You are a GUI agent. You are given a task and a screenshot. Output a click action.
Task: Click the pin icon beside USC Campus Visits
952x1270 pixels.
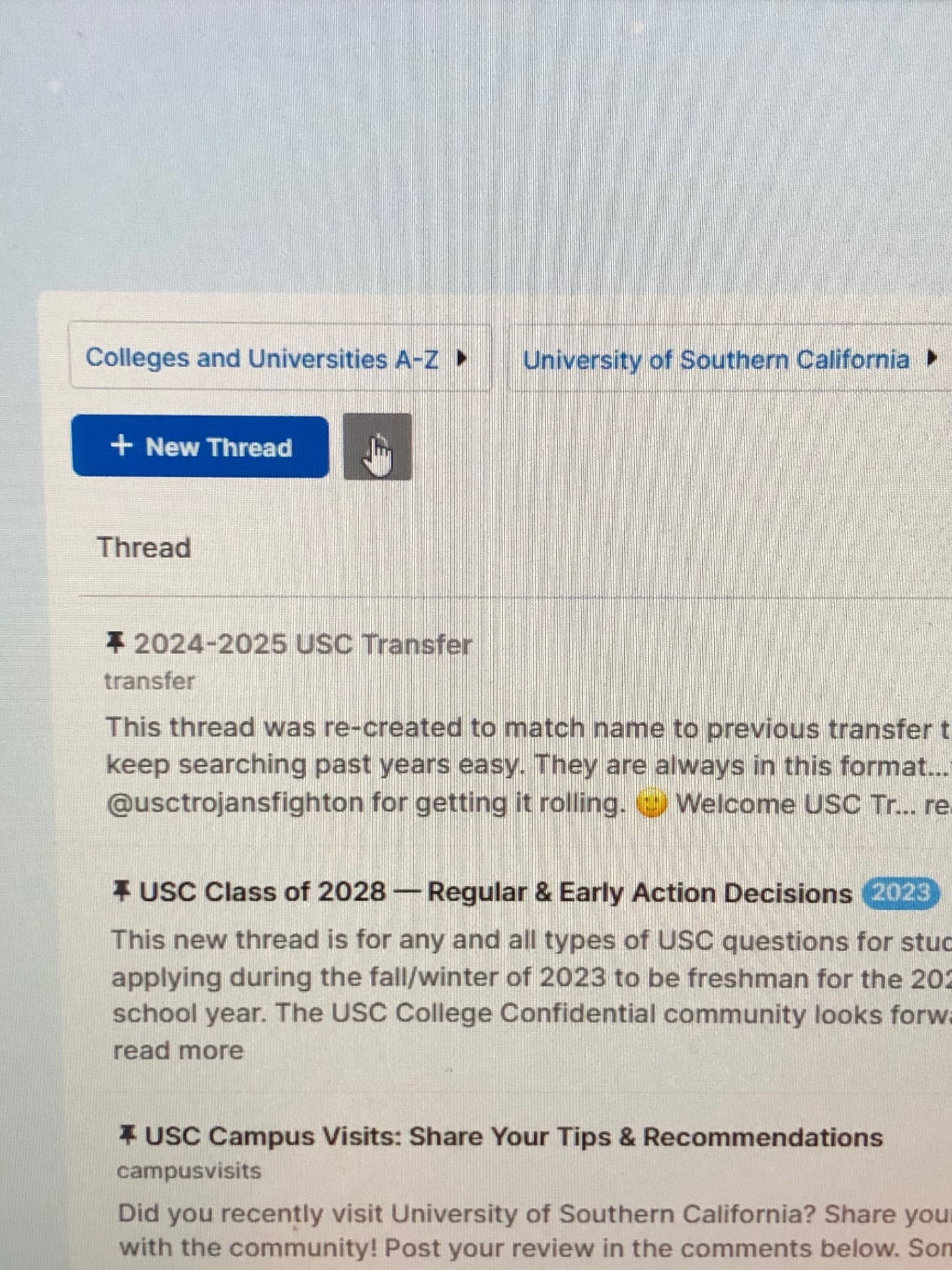127,1136
